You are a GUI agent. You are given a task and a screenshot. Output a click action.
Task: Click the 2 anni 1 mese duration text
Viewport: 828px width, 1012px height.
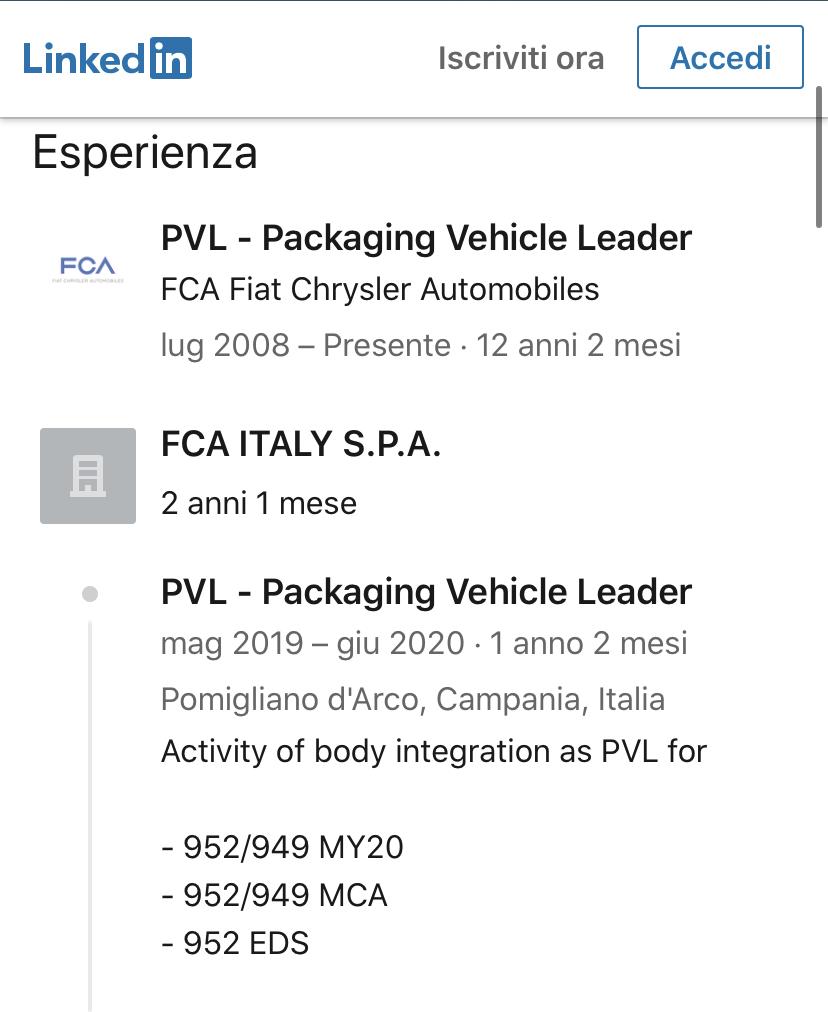(x=259, y=503)
